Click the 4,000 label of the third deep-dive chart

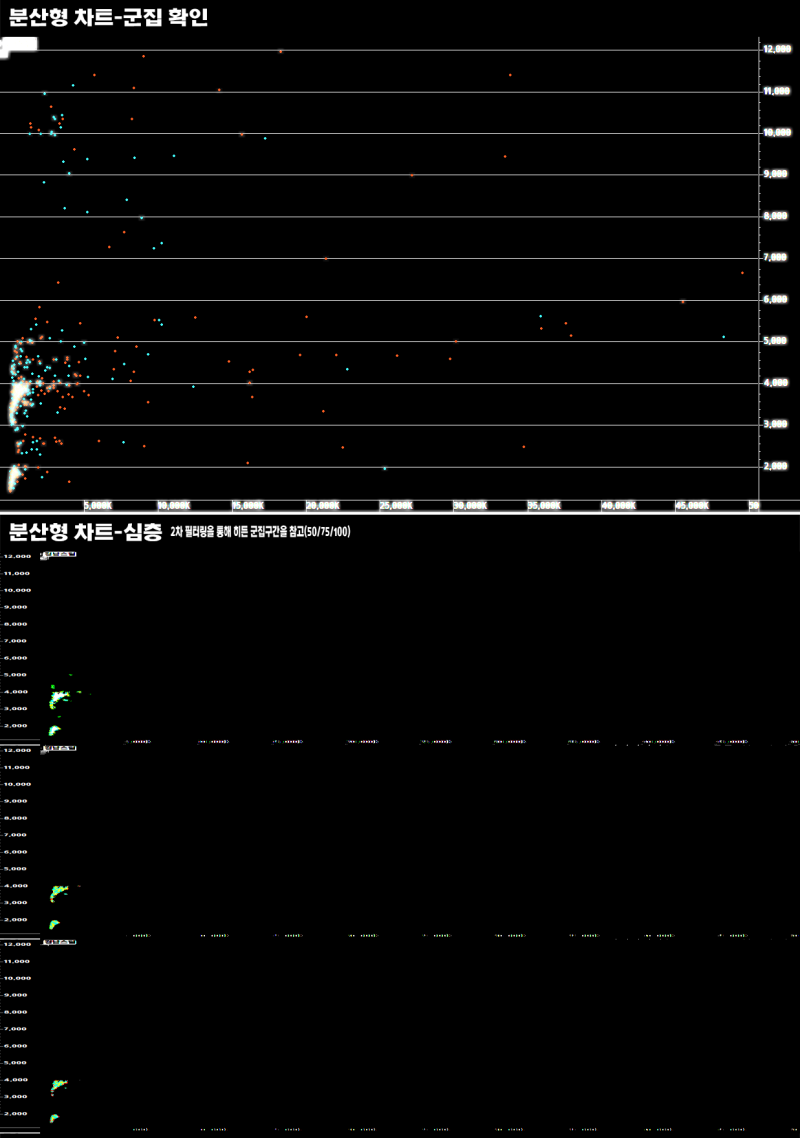(15, 1079)
